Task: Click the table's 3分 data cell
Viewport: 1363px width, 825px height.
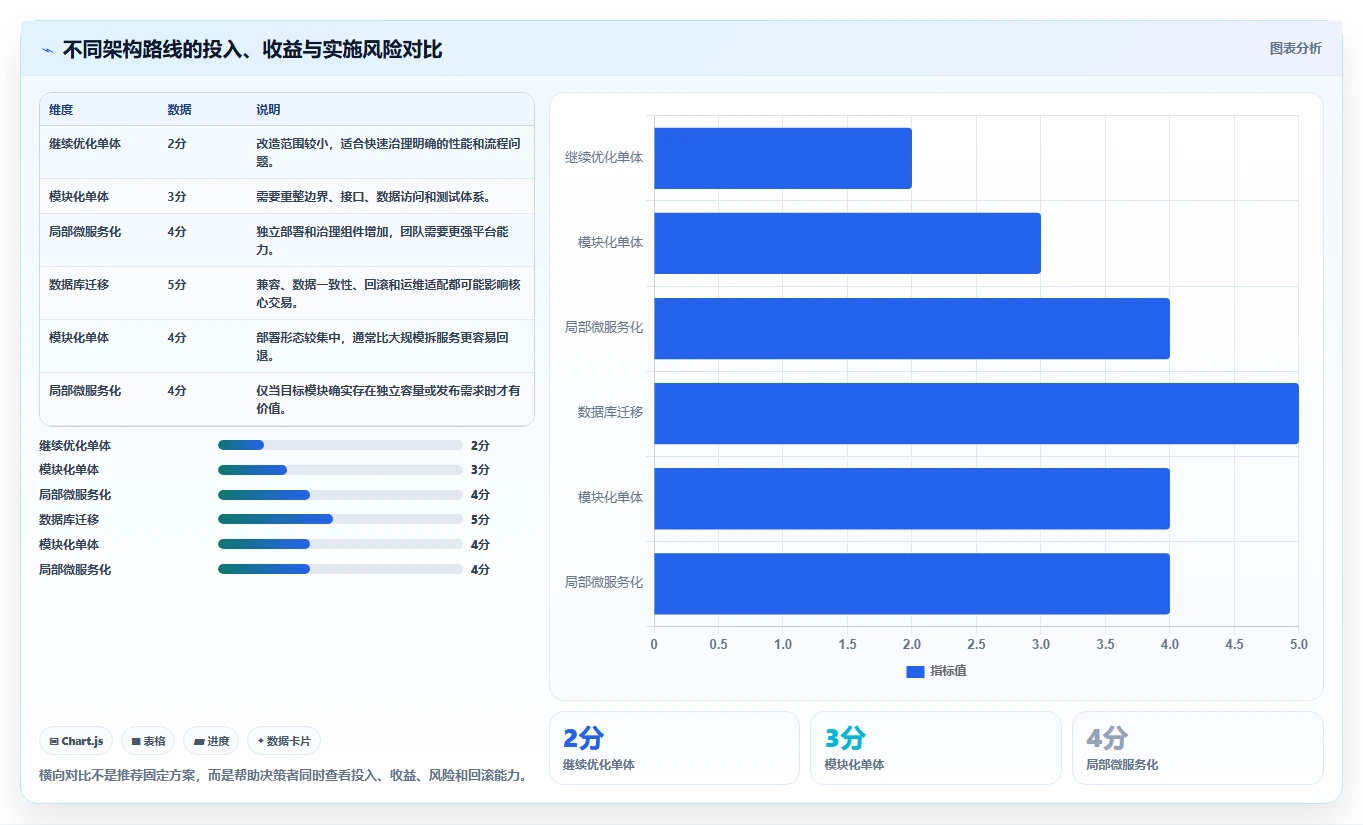Action: click(x=177, y=197)
